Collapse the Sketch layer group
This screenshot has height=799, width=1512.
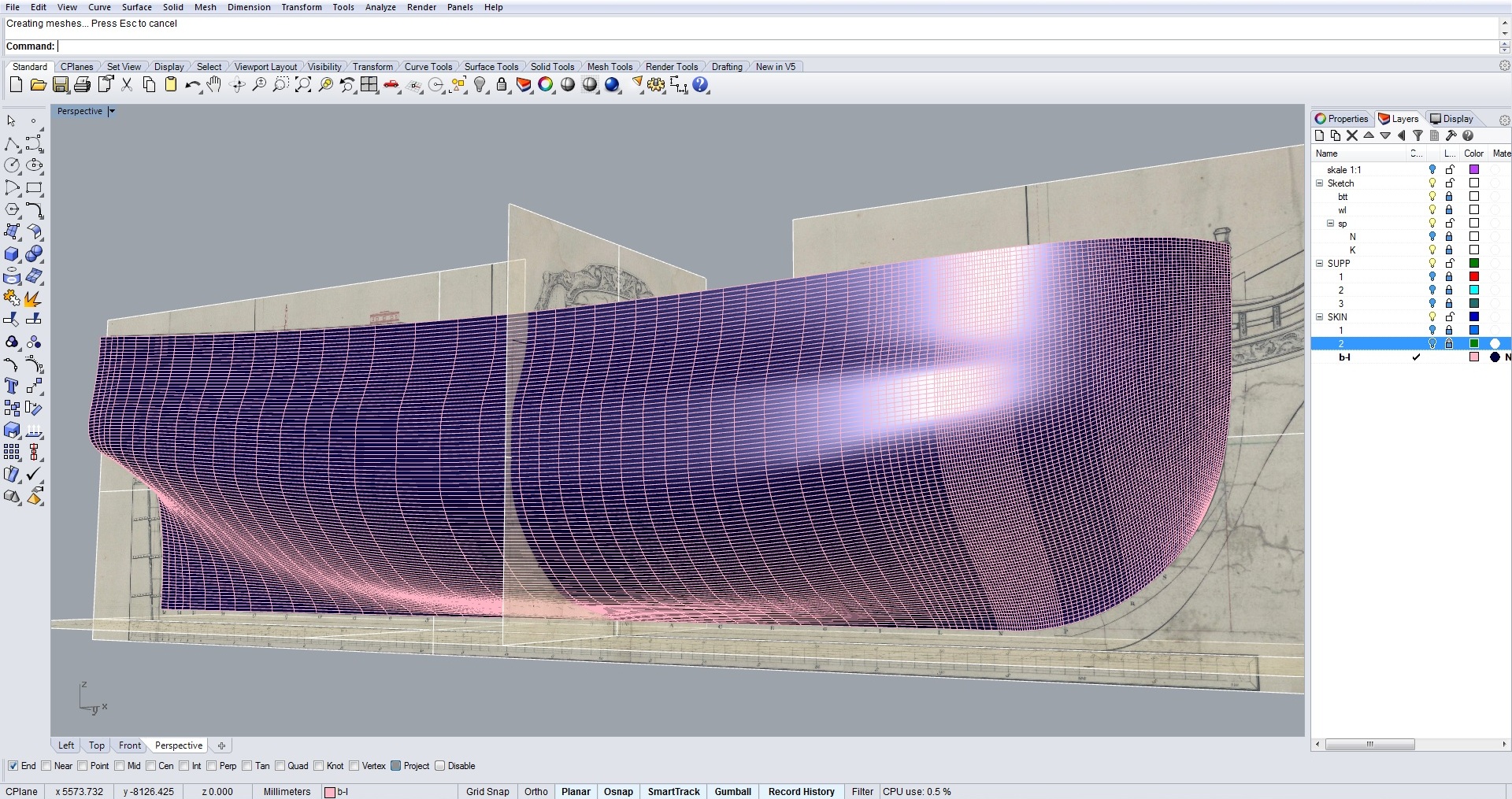click(x=1320, y=183)
